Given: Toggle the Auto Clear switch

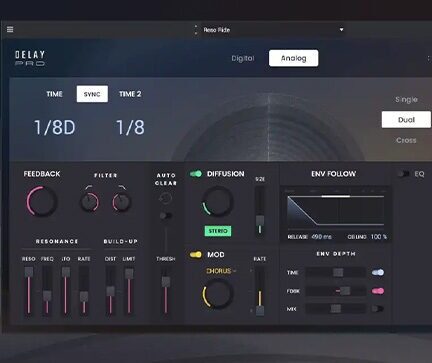Looking at the screenshot, I should coord(165,215).
